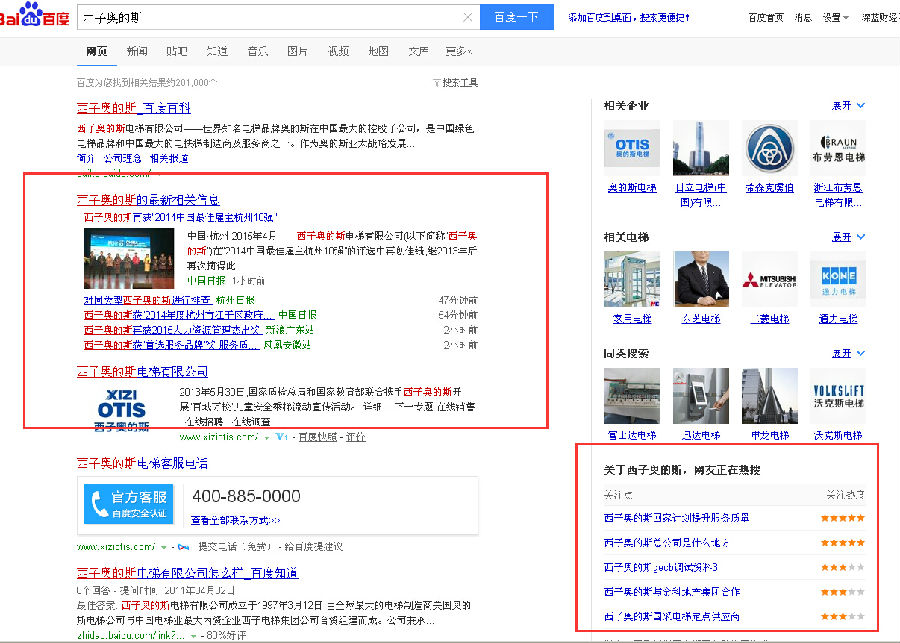Open the 杭州日报 news headline link

pos(148,300)
